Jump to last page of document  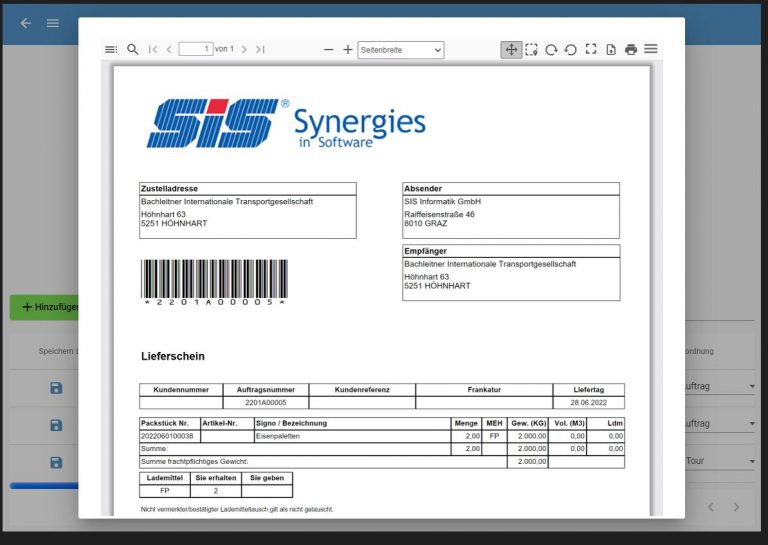point(260,49)
